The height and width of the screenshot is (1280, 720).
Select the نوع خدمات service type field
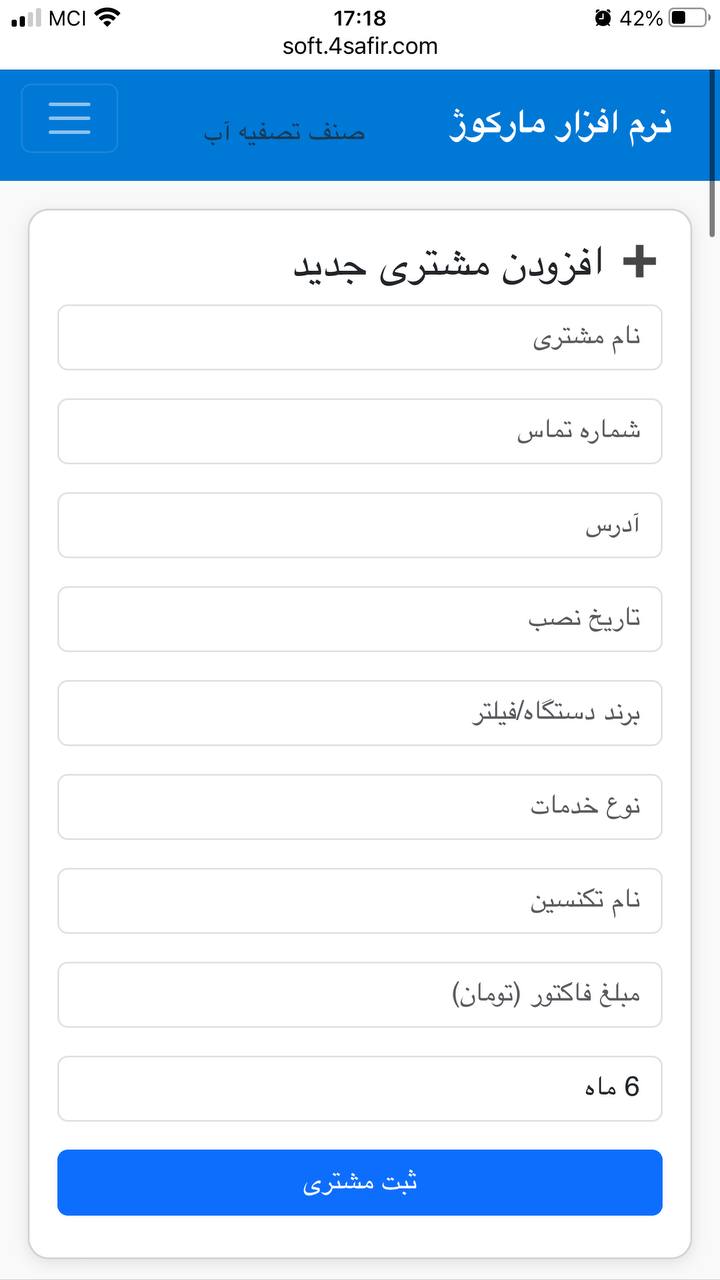pyautogui.click(x=360, y=807)
